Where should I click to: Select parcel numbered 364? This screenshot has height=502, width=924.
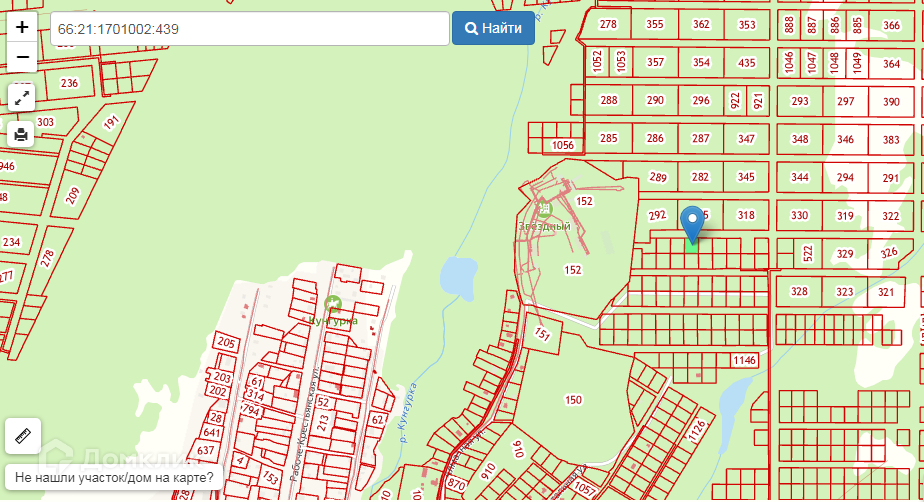[x=891, y=63]
